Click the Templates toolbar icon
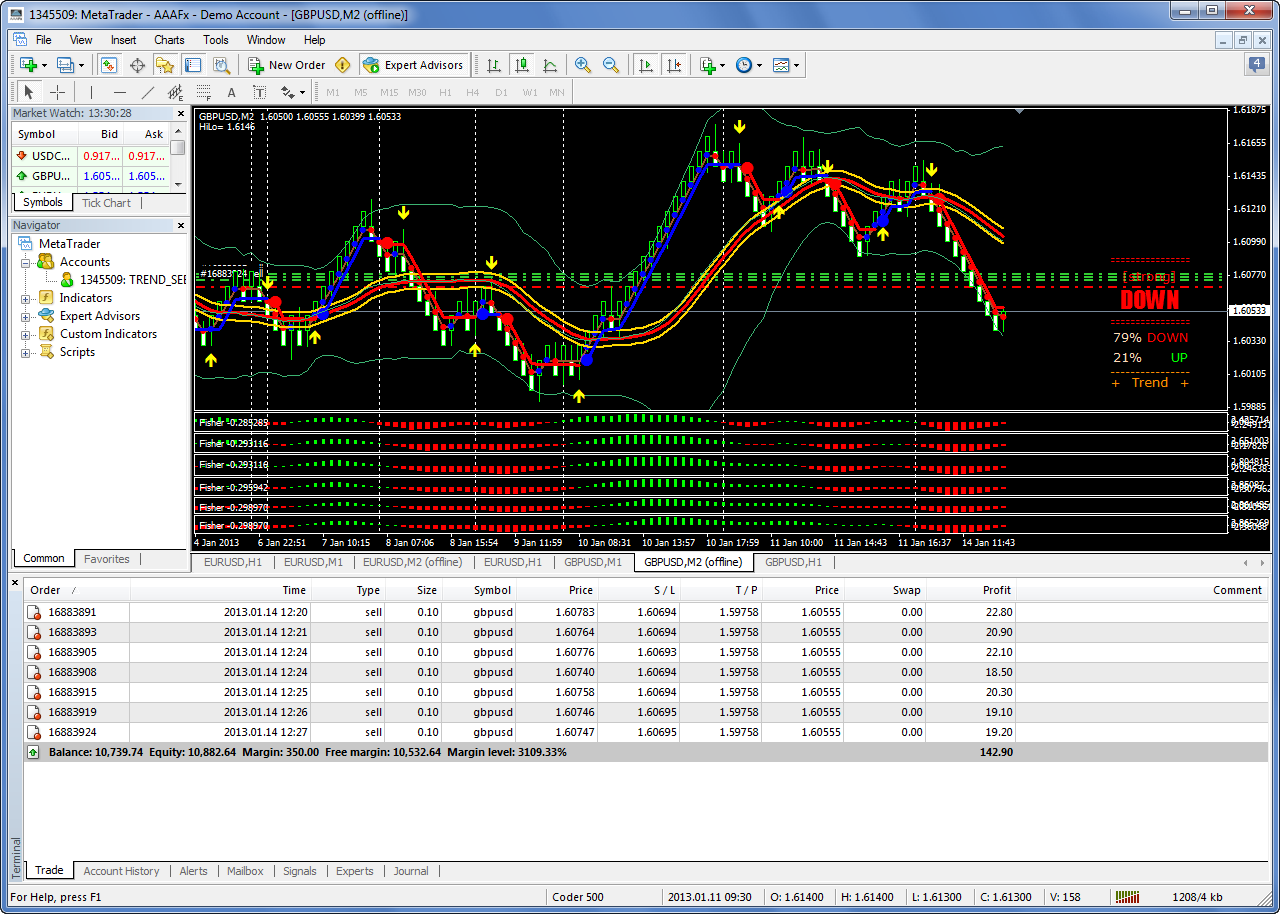Image resolution: width=1280 pixels, height=914 pixels. pyautogui.click(x=781, y=65)
